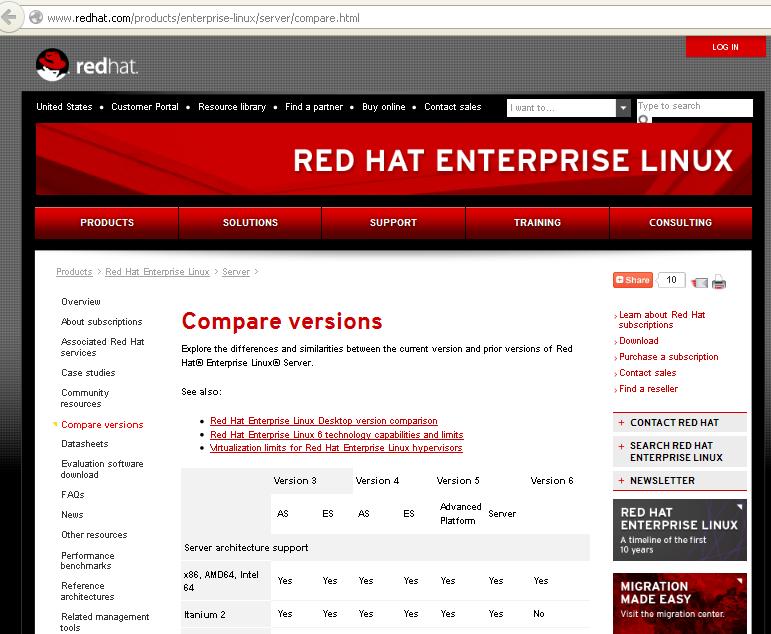Click Red Hat Enterprise Linux breadcrumb
Viewport: 771px width, 634px height.
[157, 272]
